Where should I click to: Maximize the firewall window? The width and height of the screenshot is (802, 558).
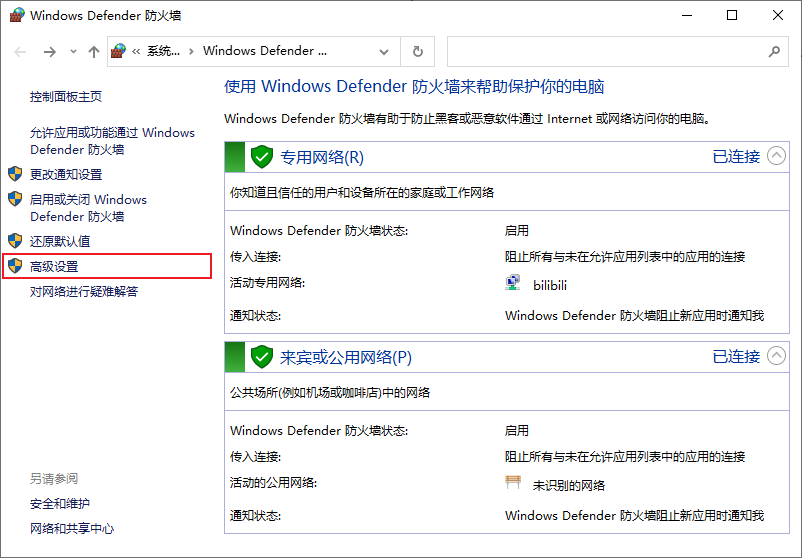coord(732,15)
